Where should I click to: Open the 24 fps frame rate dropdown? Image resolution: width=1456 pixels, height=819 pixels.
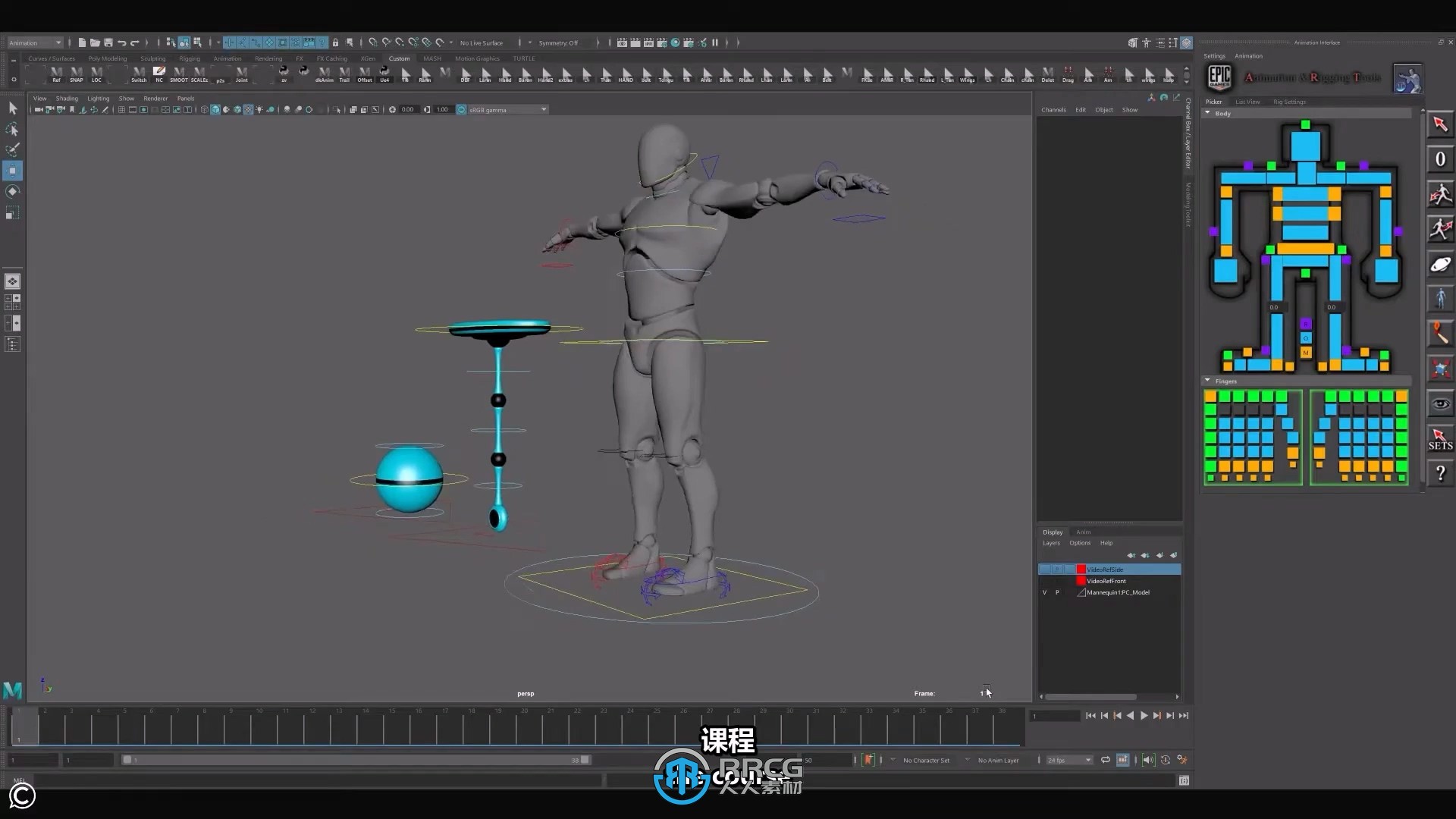click(x=1069, y=760)
